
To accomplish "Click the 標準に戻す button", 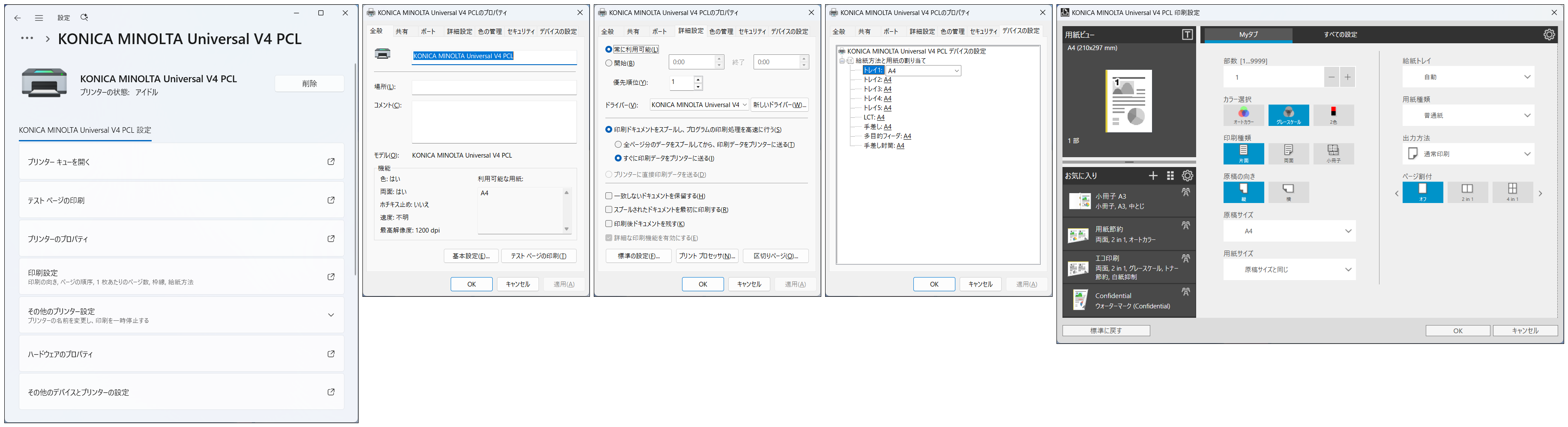I will click(x=1105, y=331).
